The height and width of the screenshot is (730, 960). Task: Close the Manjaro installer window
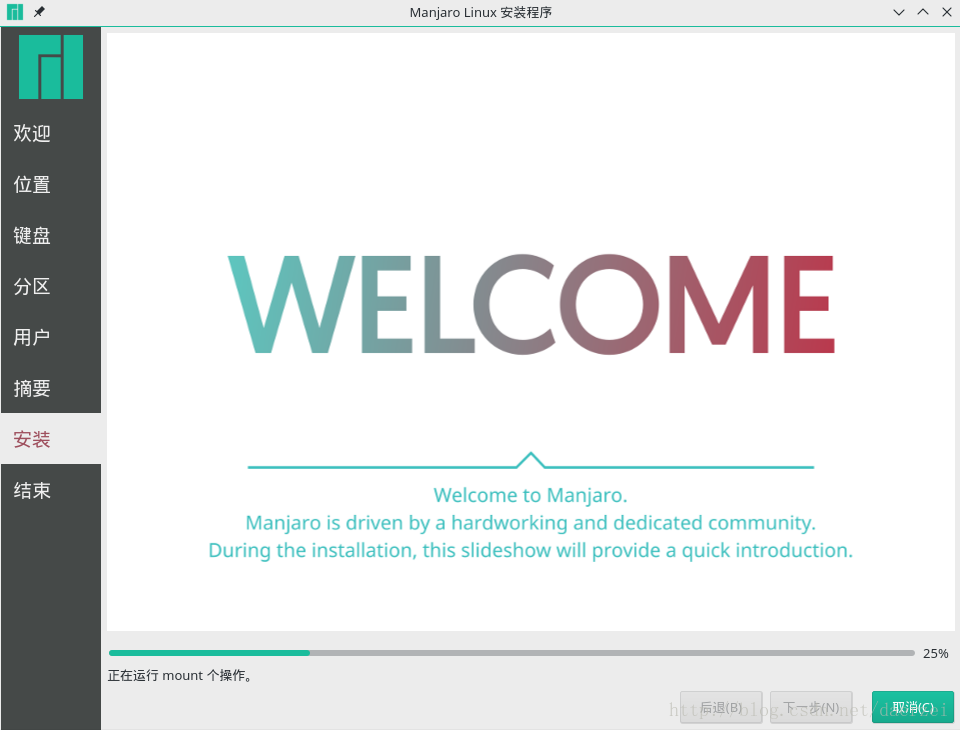pos(947,12)
